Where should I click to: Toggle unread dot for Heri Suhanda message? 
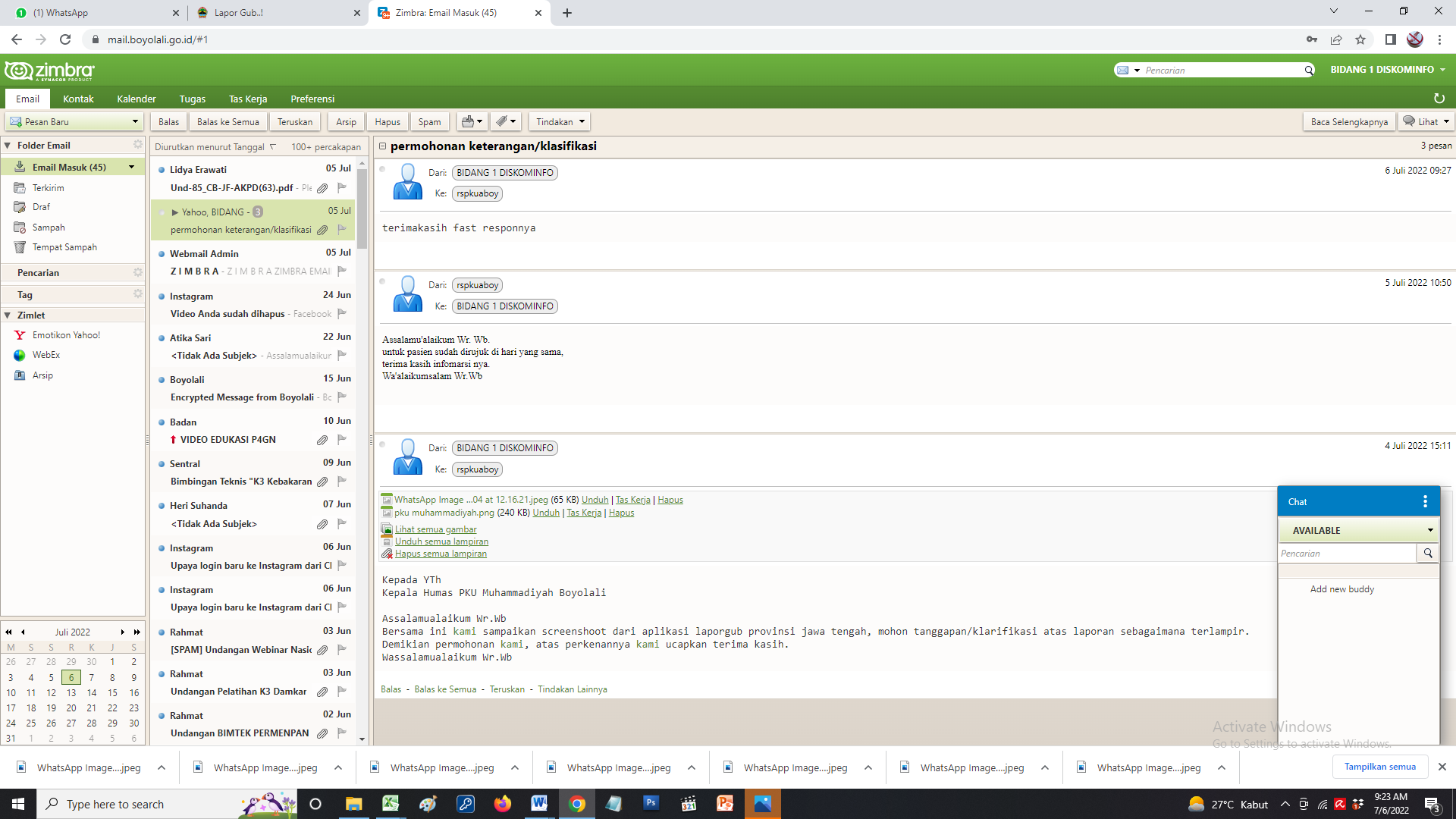point(162,506)
